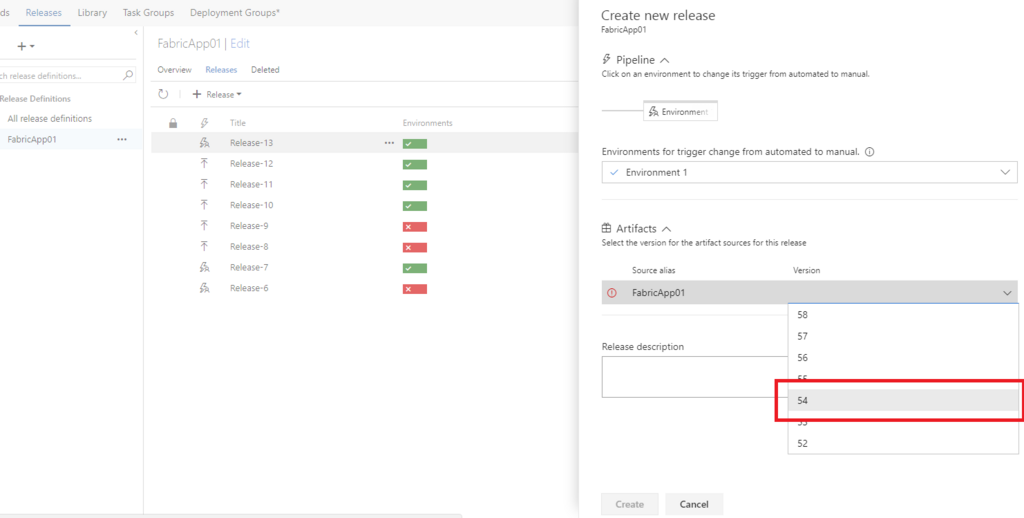Click the Environment box in the pipeline

click(681, 111)
